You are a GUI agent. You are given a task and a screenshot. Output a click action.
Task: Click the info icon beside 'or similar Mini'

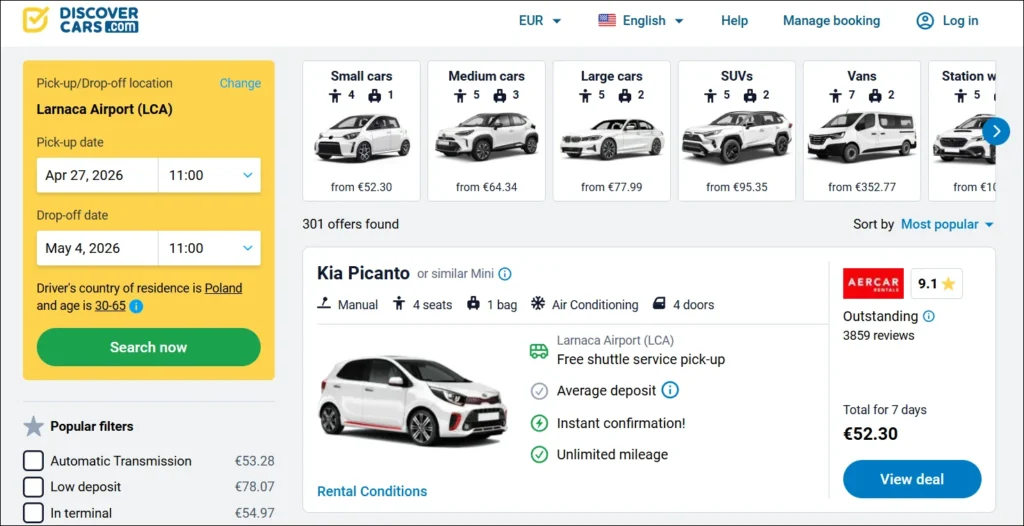[505, 274]
